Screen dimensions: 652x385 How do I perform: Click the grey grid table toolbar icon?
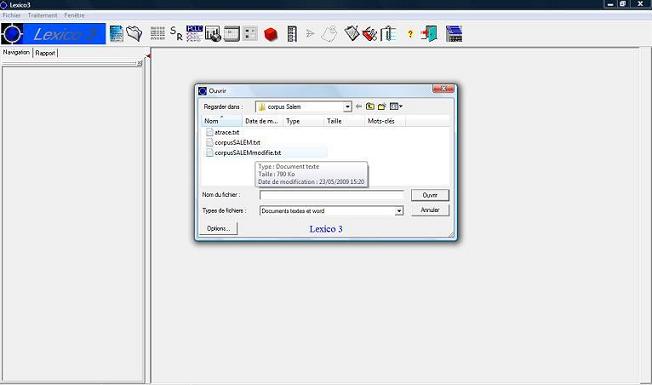(158, 33)
